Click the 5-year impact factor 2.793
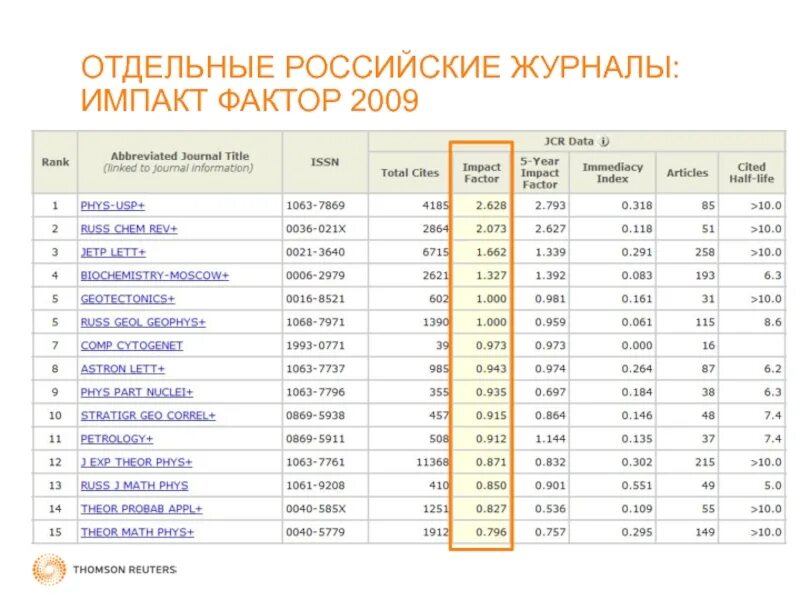 click(551, 206)
